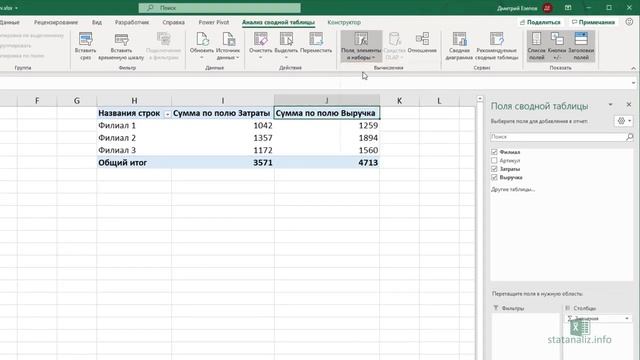The height and width of the screenshot is (360, 640).
Task: Select column header I
Action: pyautogui.click(x=223, y=100)
